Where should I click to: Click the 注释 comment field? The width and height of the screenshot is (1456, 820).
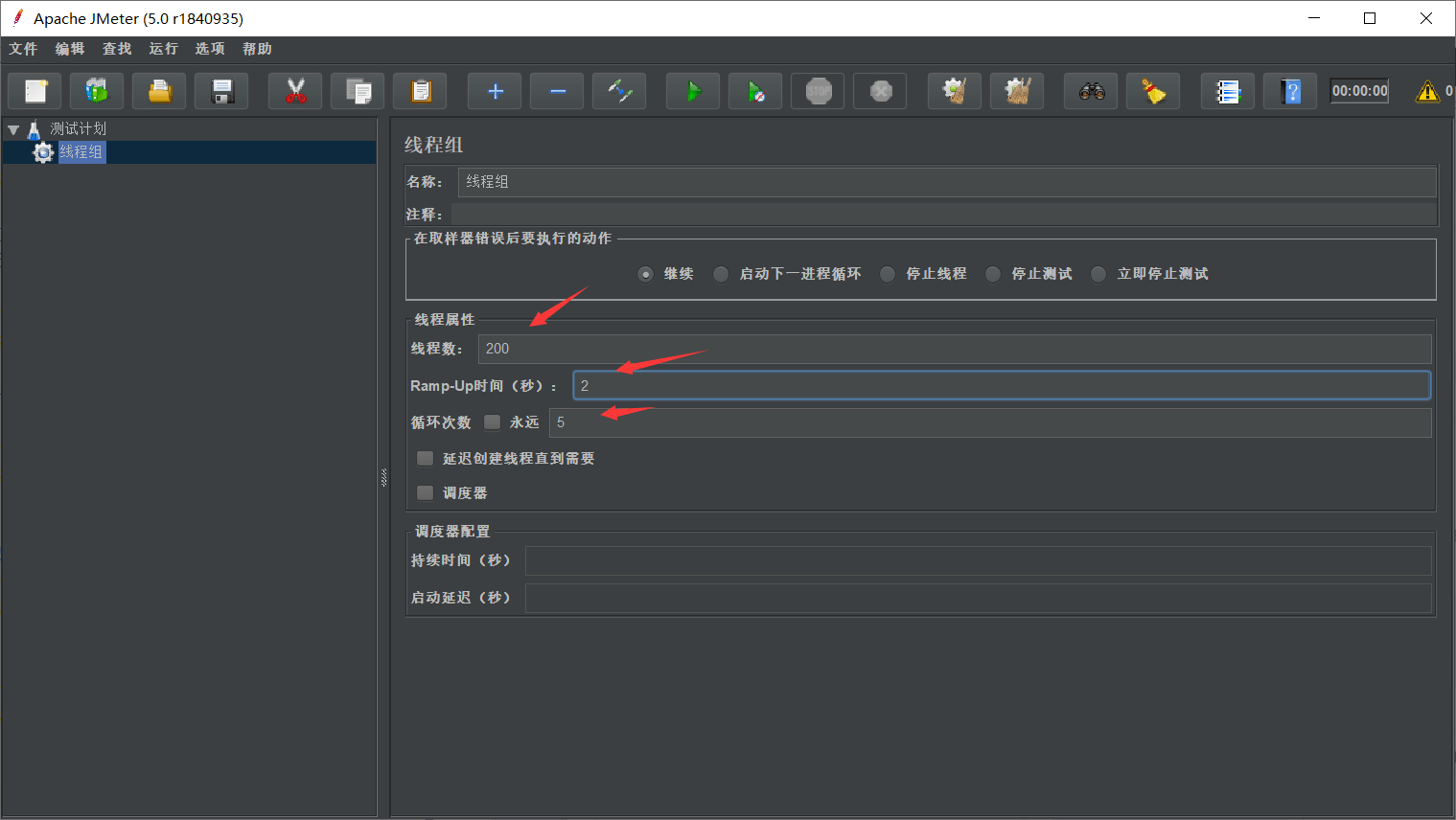tap(944, 215)
